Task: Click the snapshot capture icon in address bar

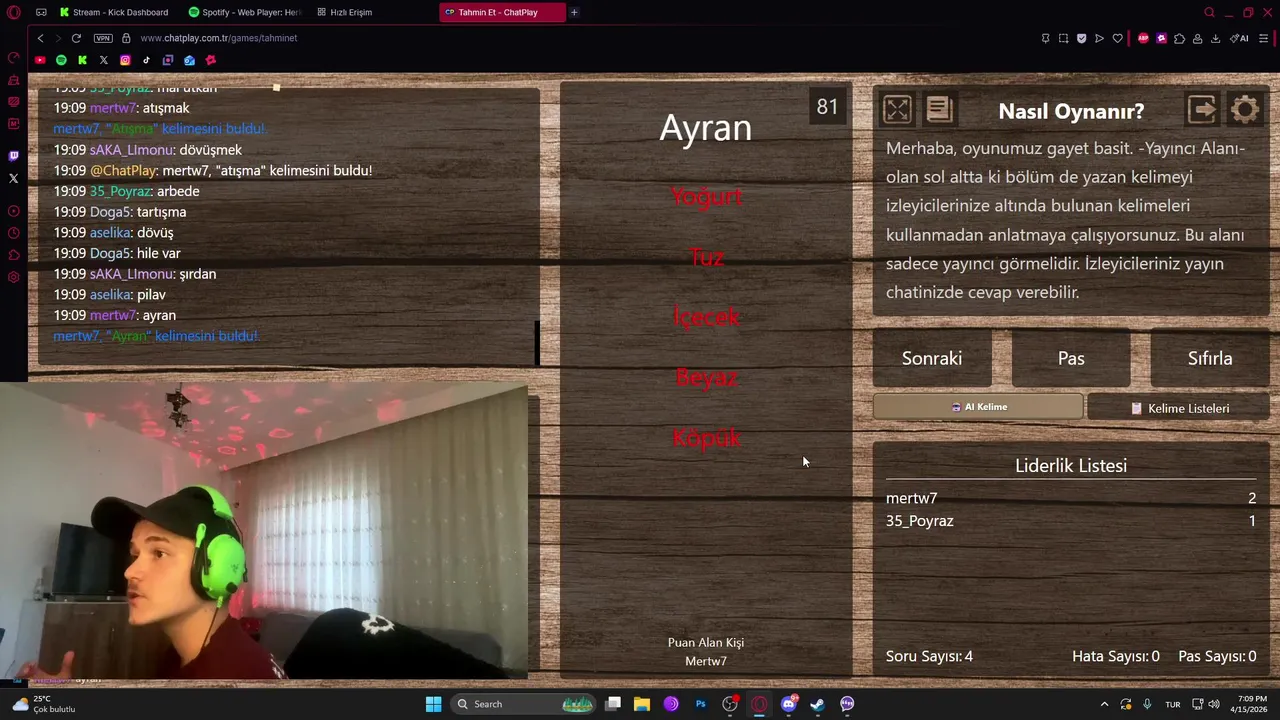Action: (1063, 38)
